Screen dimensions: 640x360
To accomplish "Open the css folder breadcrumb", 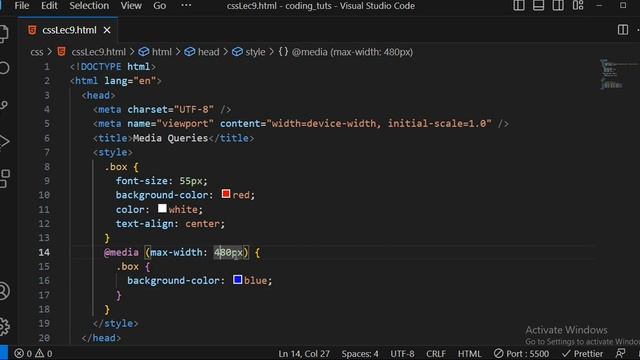I will 37,52.
